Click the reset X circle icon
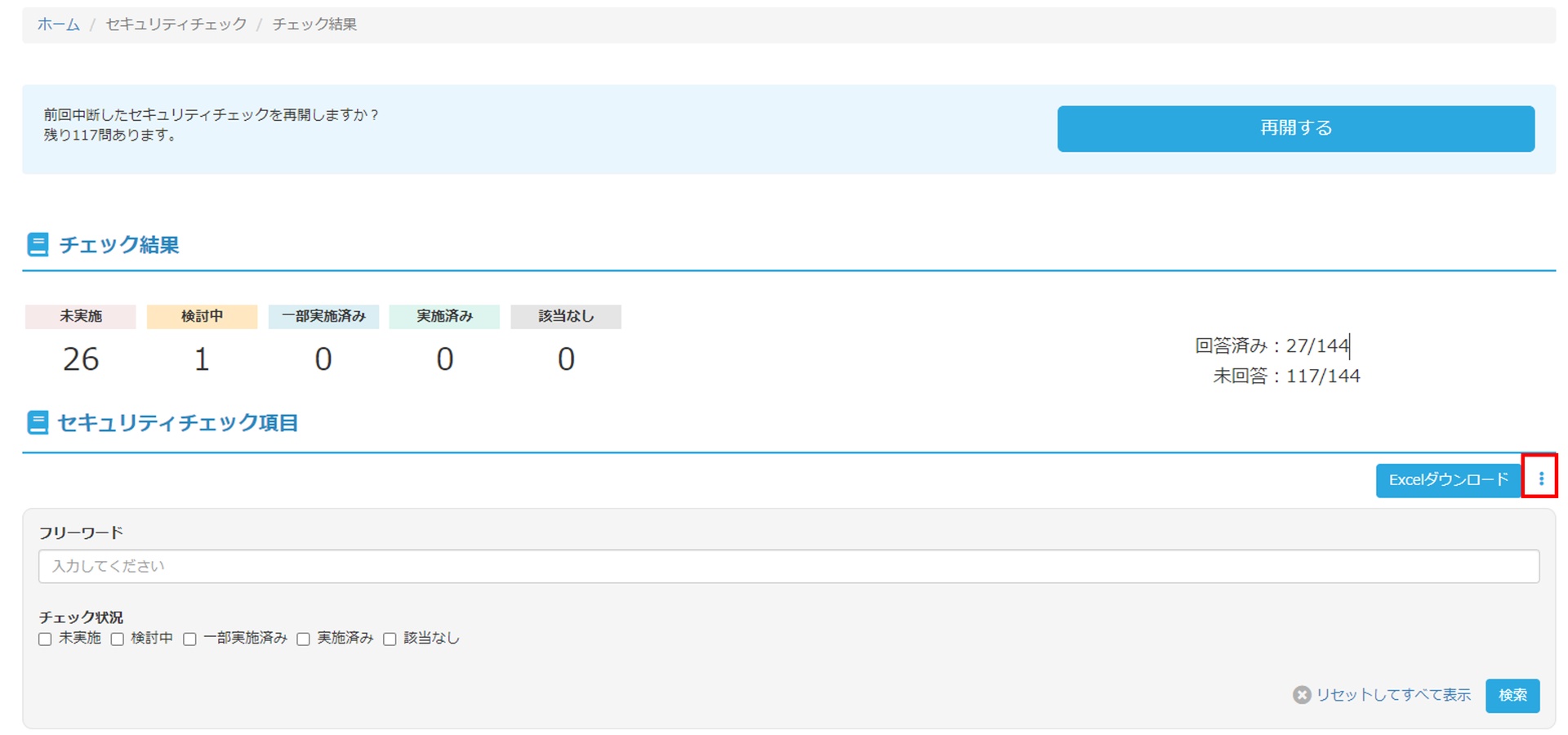The height and width of the screenshot is (735, 1568). tap(1302, 695)
